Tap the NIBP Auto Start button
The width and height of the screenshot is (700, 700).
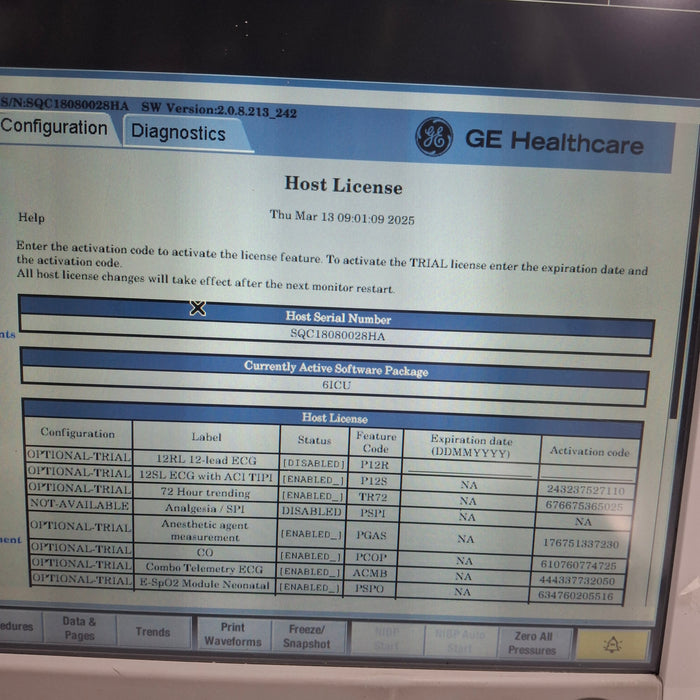tap(460, 641)
